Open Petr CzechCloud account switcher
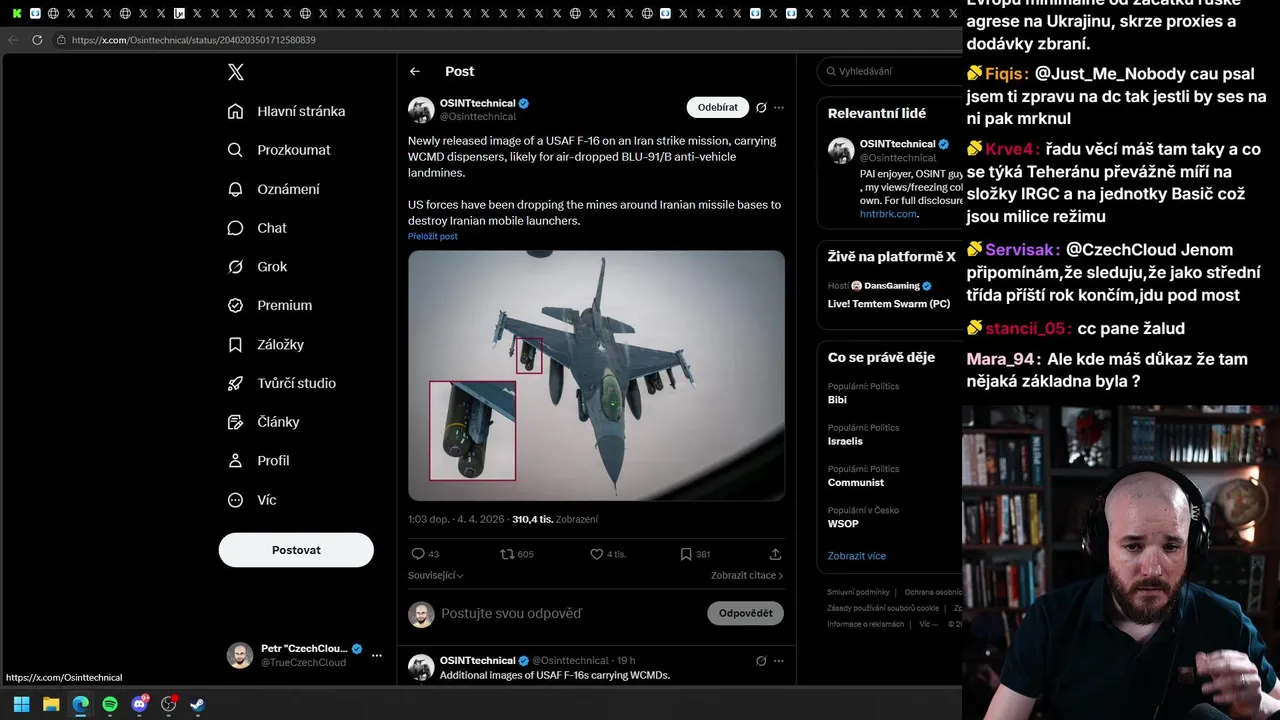 coord(304,655)
